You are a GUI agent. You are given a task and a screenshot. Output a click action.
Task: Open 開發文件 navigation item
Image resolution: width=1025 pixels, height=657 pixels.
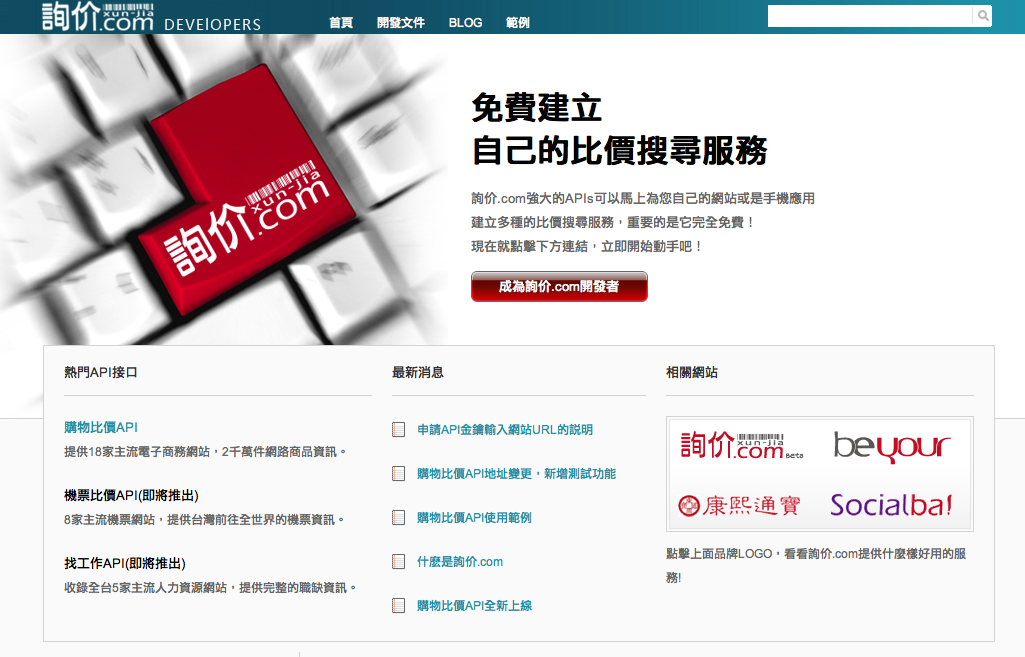[x=401, y=23]
